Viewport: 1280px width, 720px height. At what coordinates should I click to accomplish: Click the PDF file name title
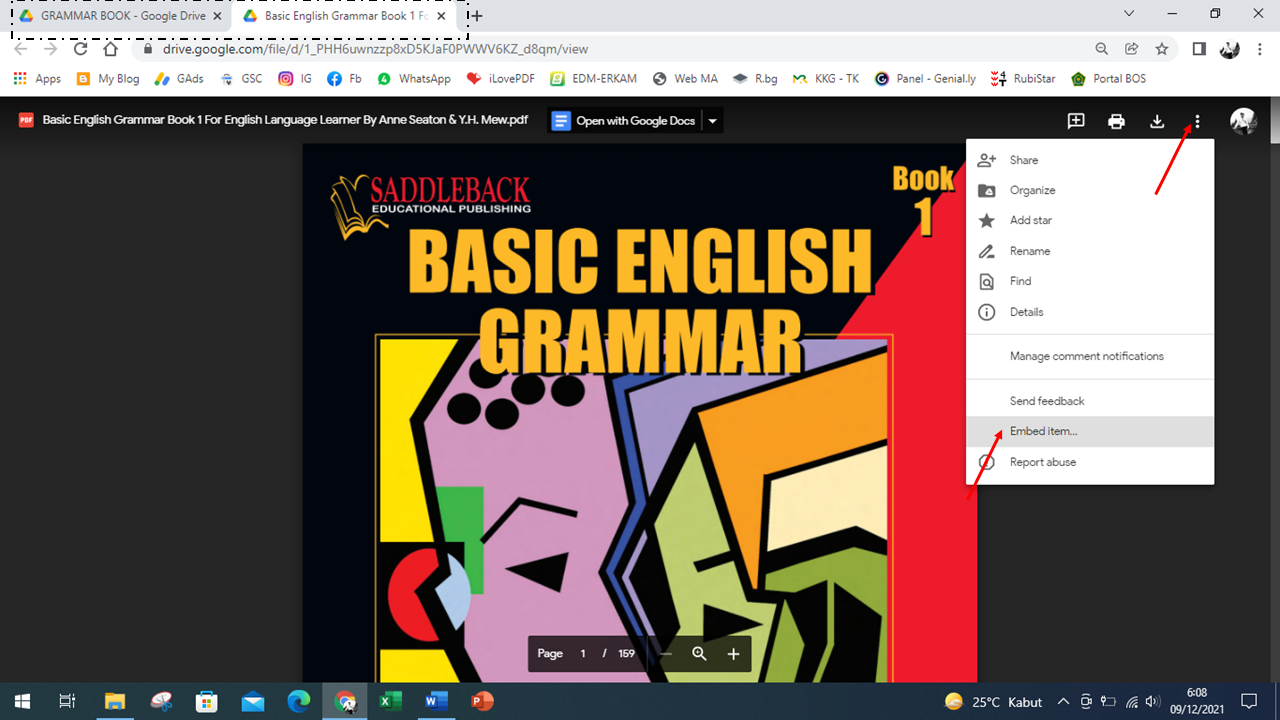pos(285,120)
